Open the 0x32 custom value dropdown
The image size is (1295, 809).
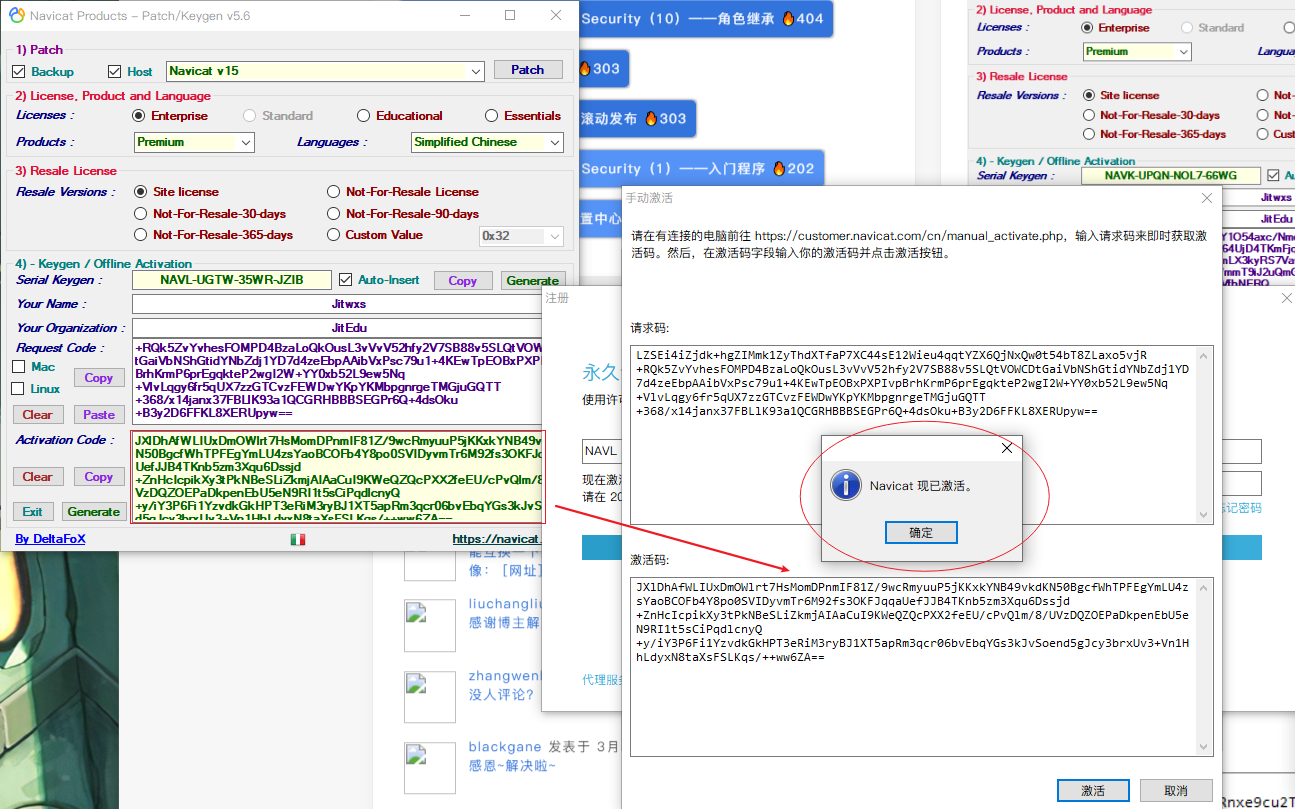coord(554,236)
